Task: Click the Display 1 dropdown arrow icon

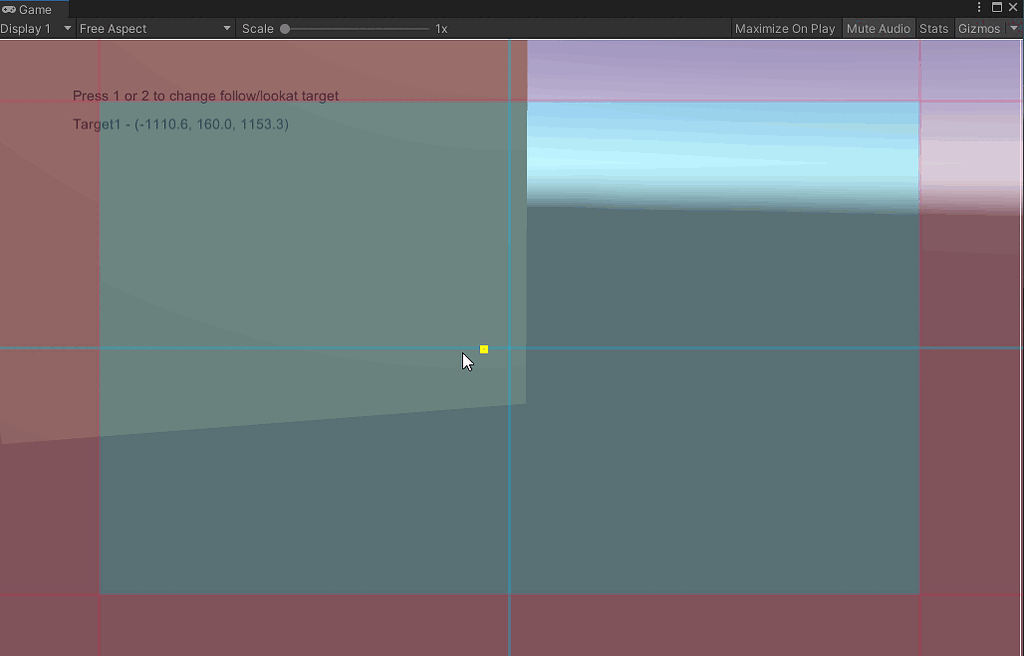Action: click(x=67, y=28)
